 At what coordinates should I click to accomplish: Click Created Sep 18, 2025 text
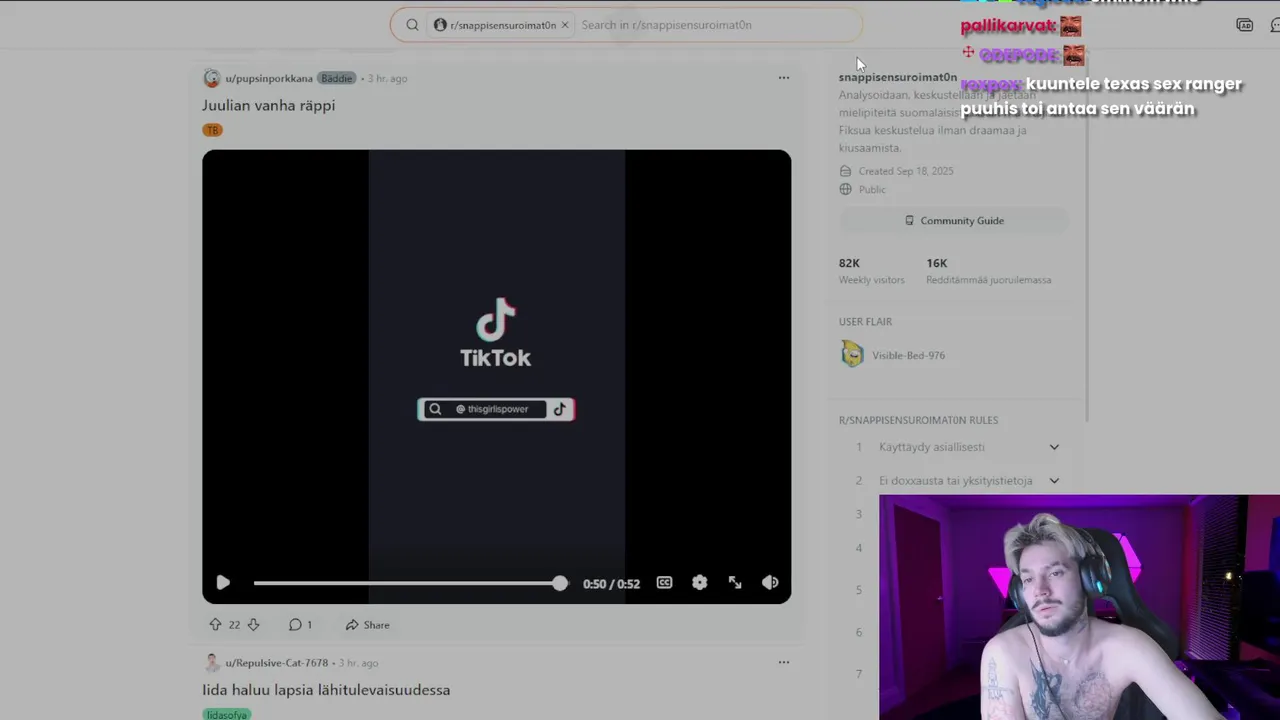[905, 171]
